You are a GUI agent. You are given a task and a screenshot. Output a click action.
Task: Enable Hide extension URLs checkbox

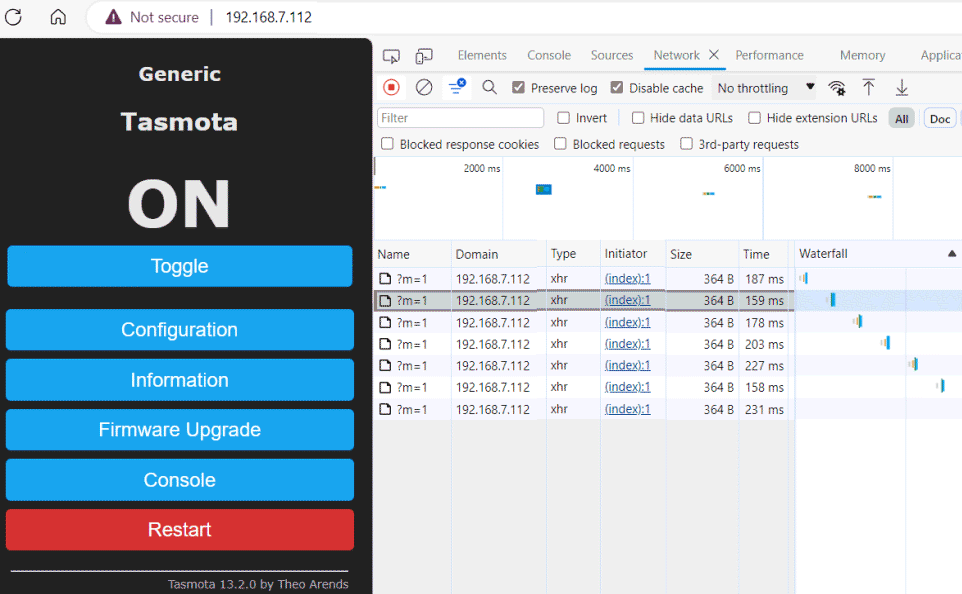755,118
